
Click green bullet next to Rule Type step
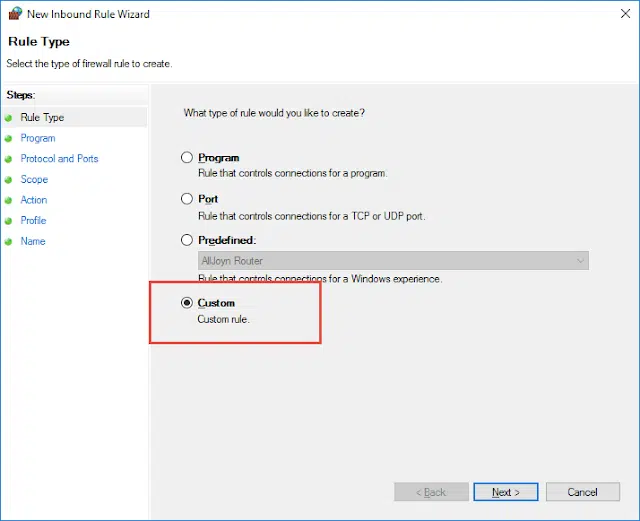pyautogui.click(x=9, y=118)
